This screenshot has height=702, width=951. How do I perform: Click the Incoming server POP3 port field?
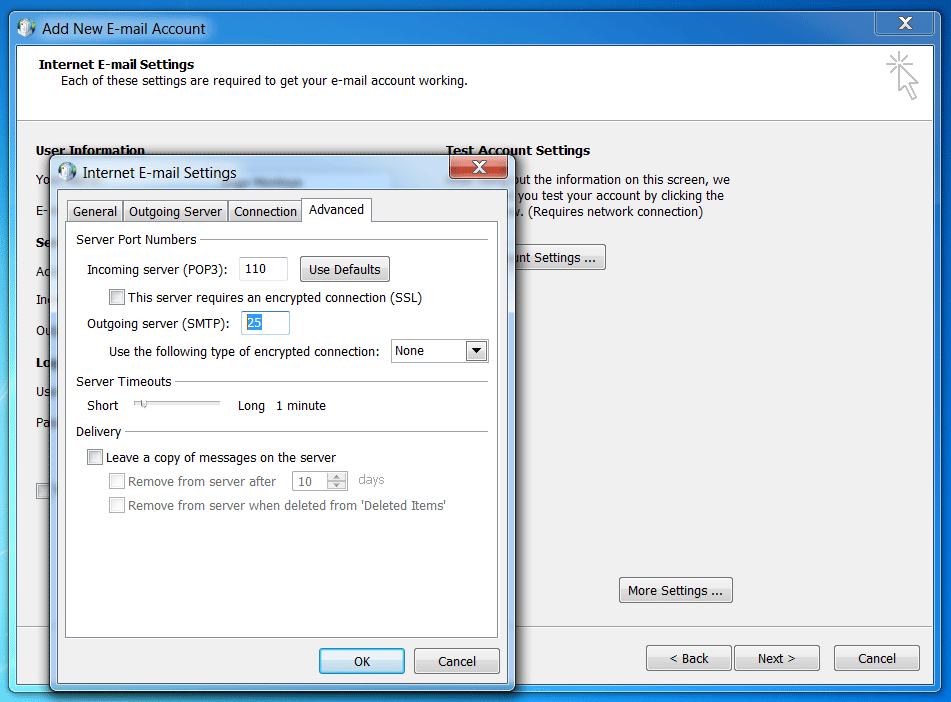point(263,269)
